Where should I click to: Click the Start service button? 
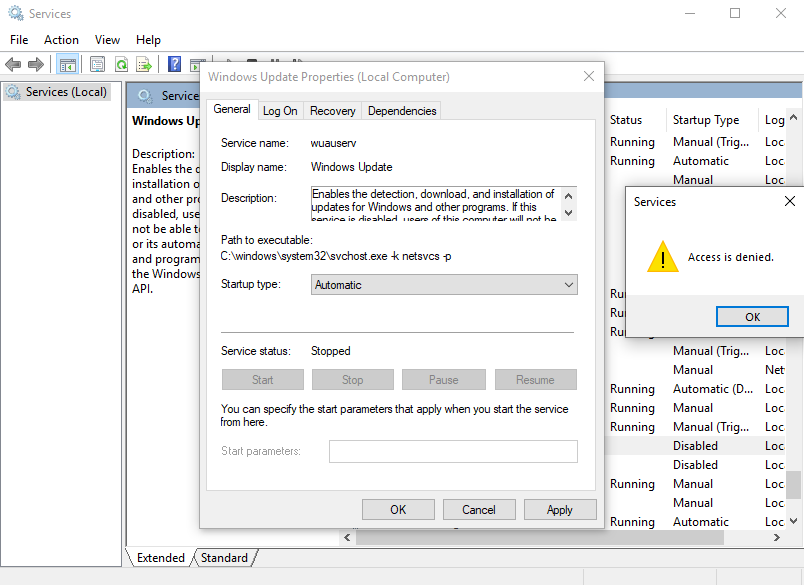coord(263,379)
